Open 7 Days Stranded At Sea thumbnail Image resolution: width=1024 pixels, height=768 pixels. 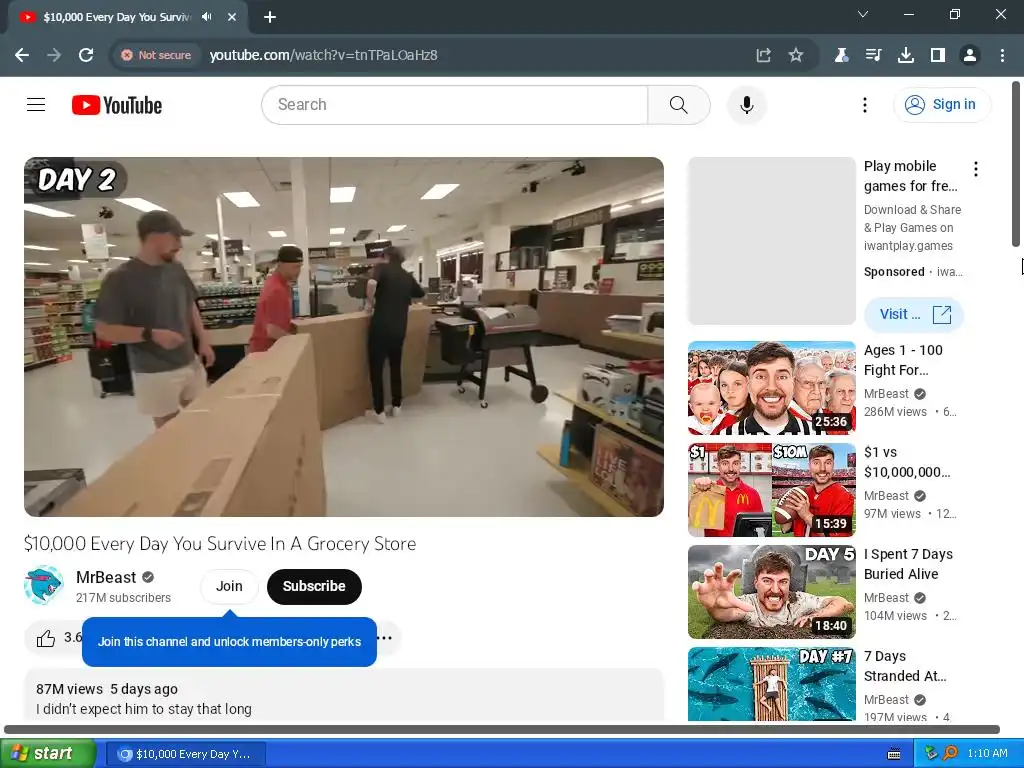(772, 684)
